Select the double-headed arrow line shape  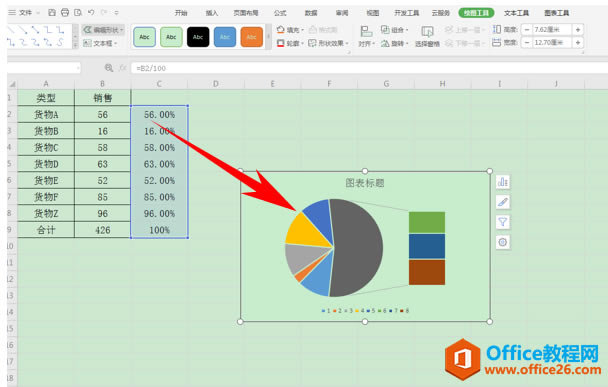36,29
